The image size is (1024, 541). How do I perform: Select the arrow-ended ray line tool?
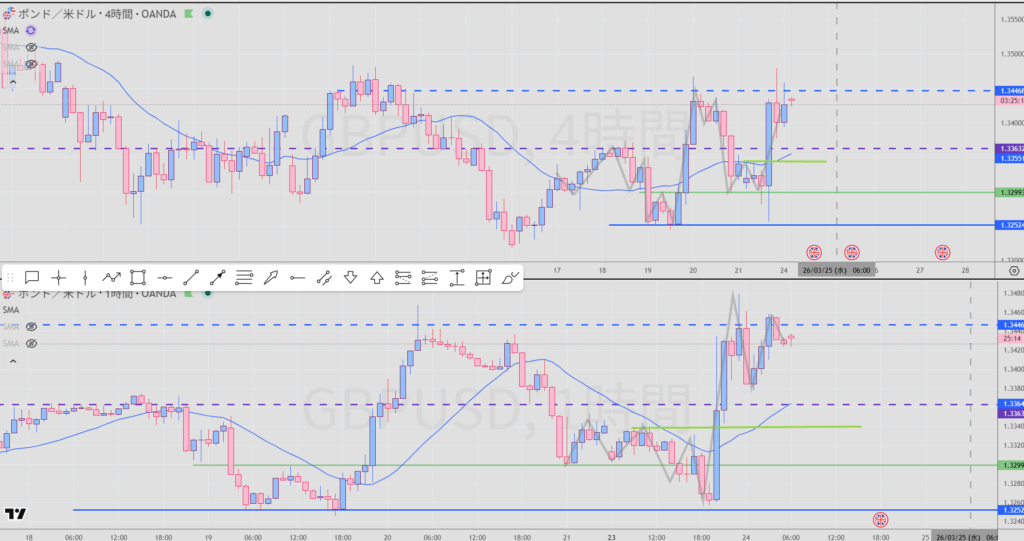click(218, 278)
